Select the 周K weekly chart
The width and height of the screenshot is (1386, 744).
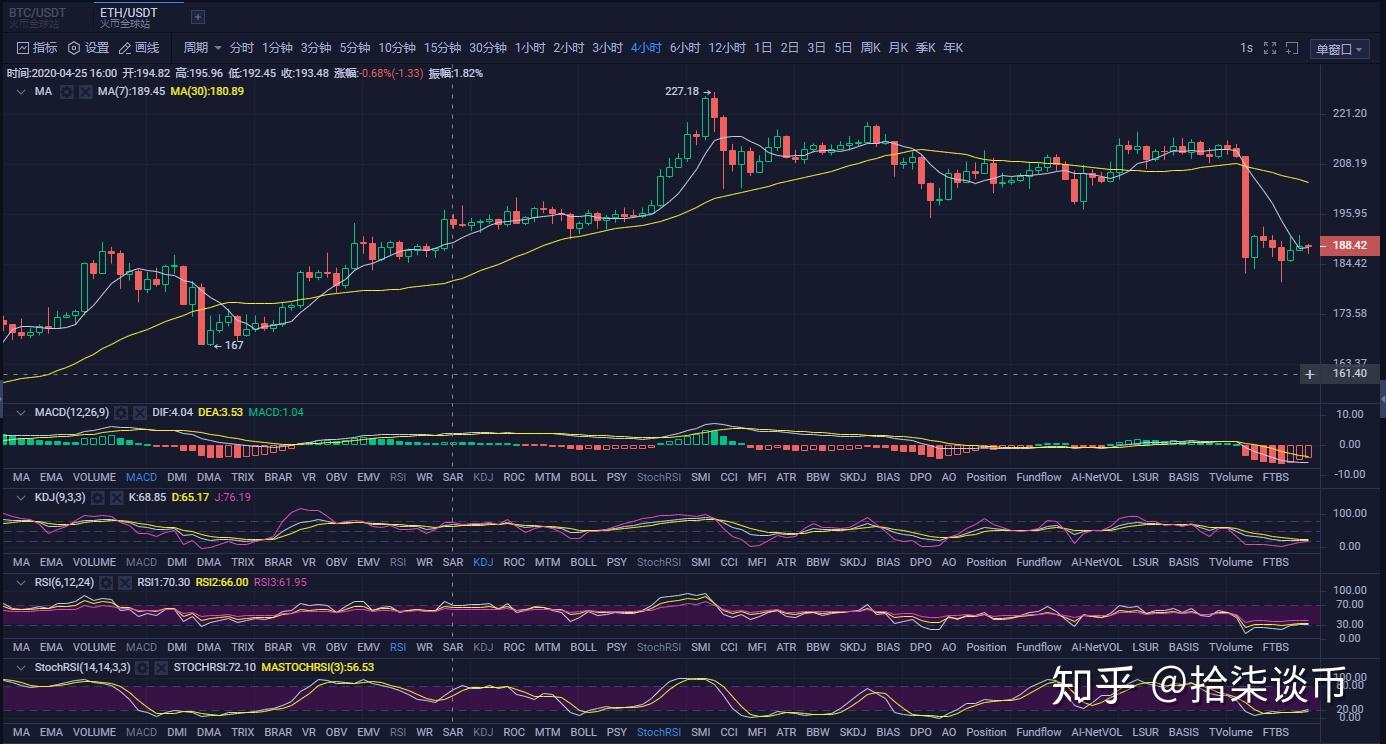[870, 48]
